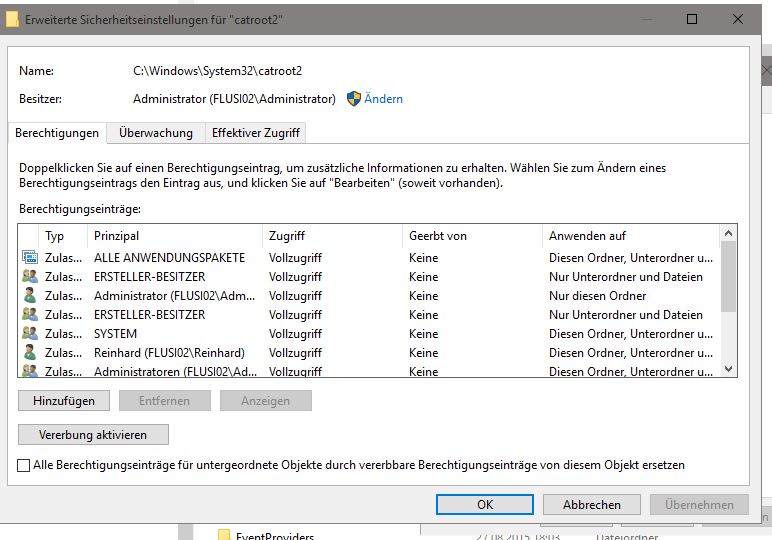The width and height of the screenshot is (772, 540).
Task: Click the shield icon next to Ändern
Action: point(354,98)
